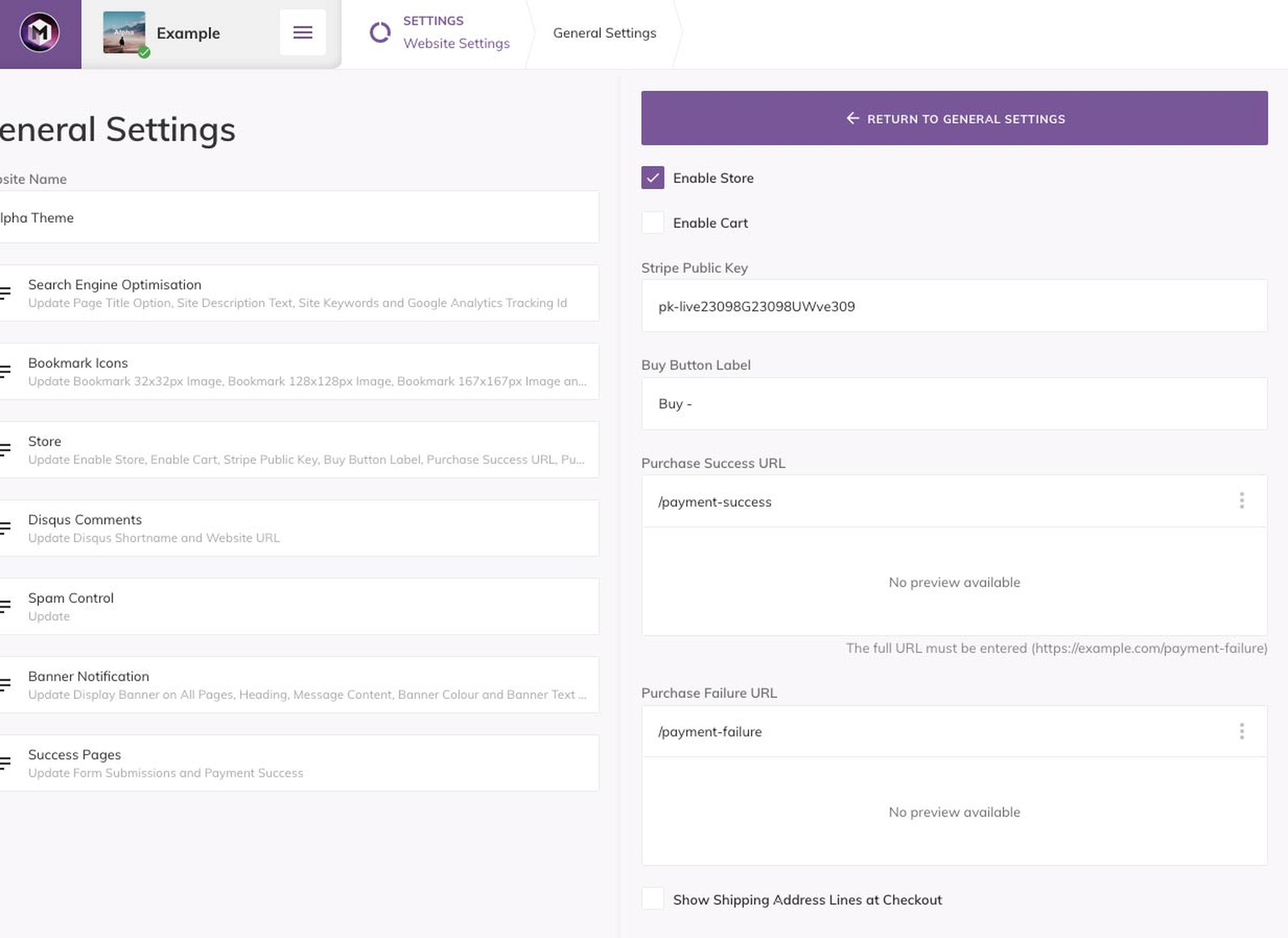Viewport: 1288px width, 938px height.
Task: Open the kebab menu for Purchase Success URL
Action: click(x=1242, y=501)
